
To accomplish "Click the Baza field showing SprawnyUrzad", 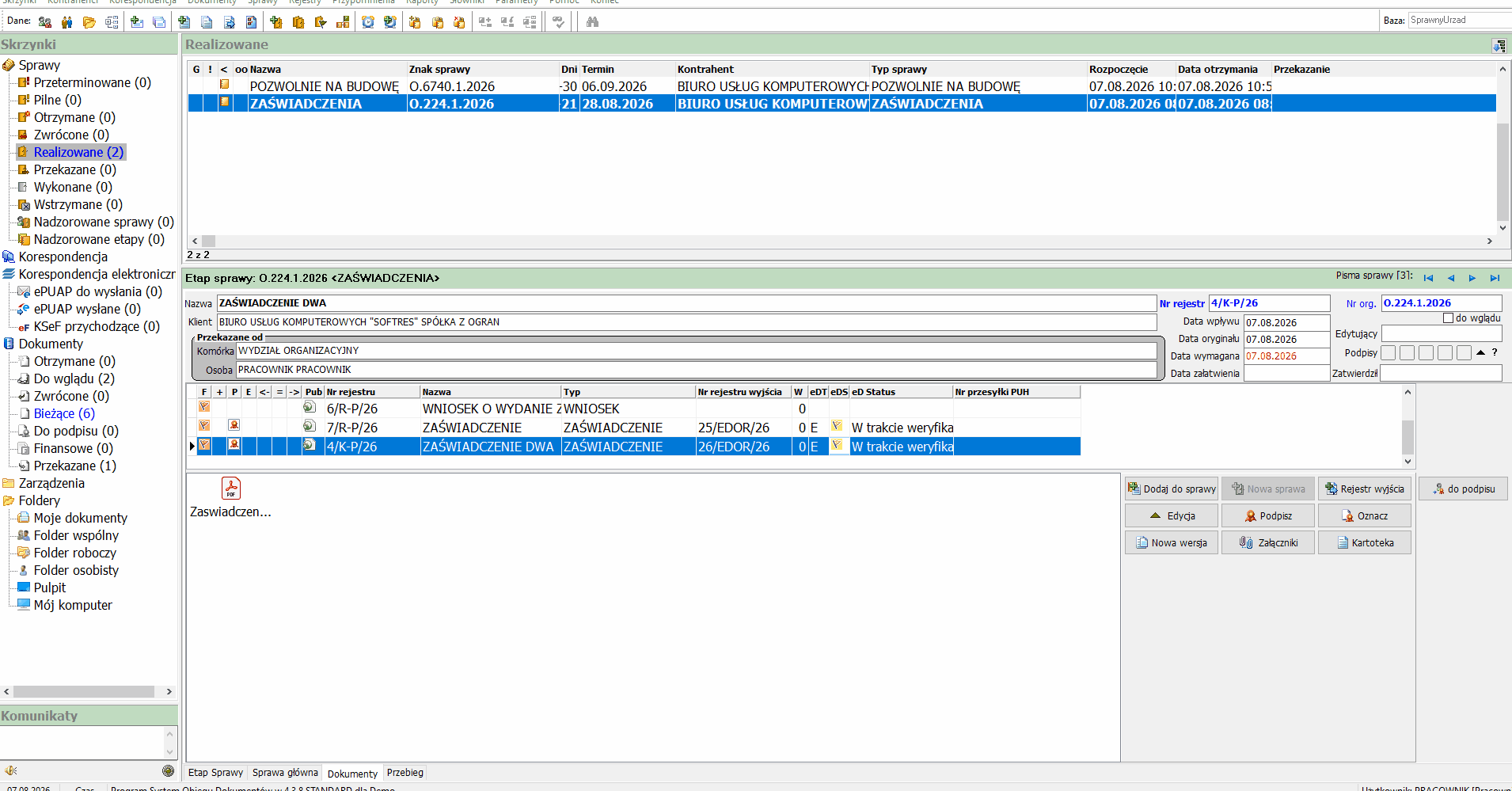I will click(1459, 20).
